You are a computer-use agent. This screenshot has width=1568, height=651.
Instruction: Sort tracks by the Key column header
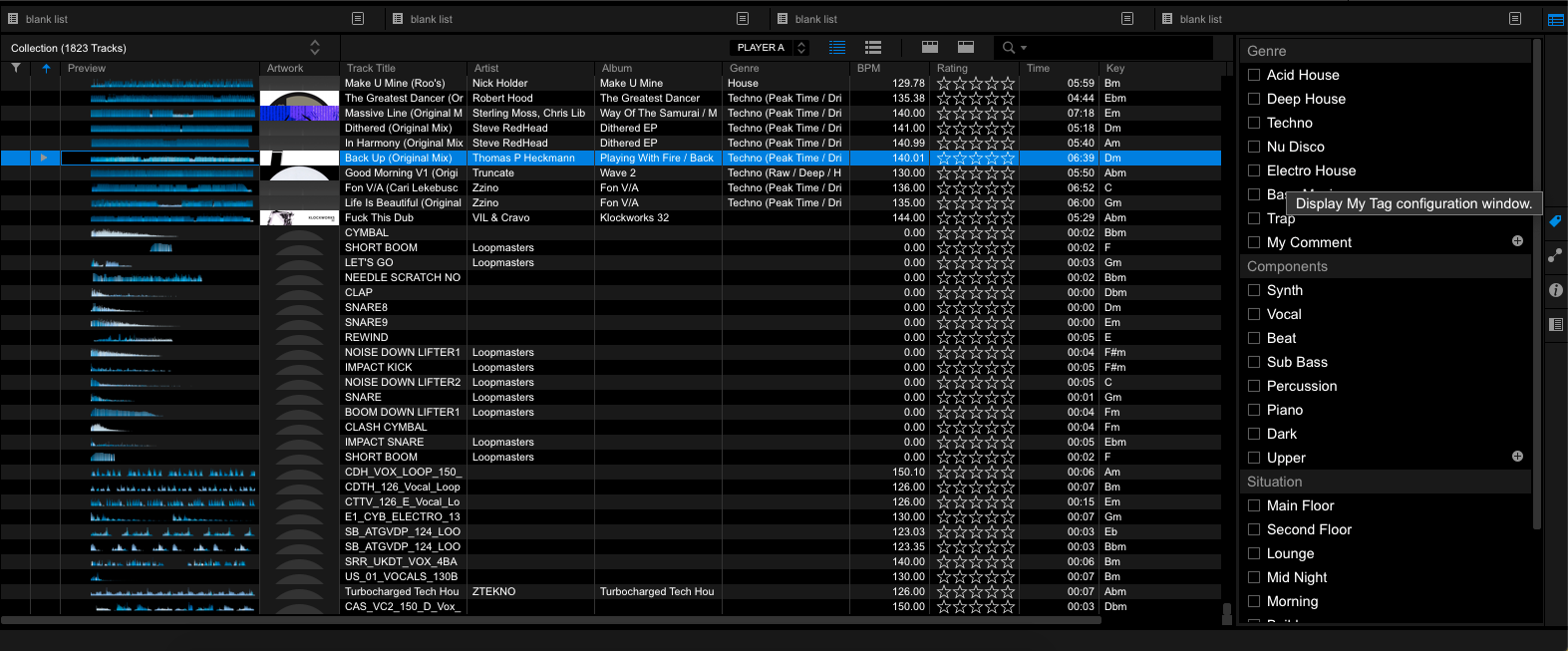pos(1160,68)
